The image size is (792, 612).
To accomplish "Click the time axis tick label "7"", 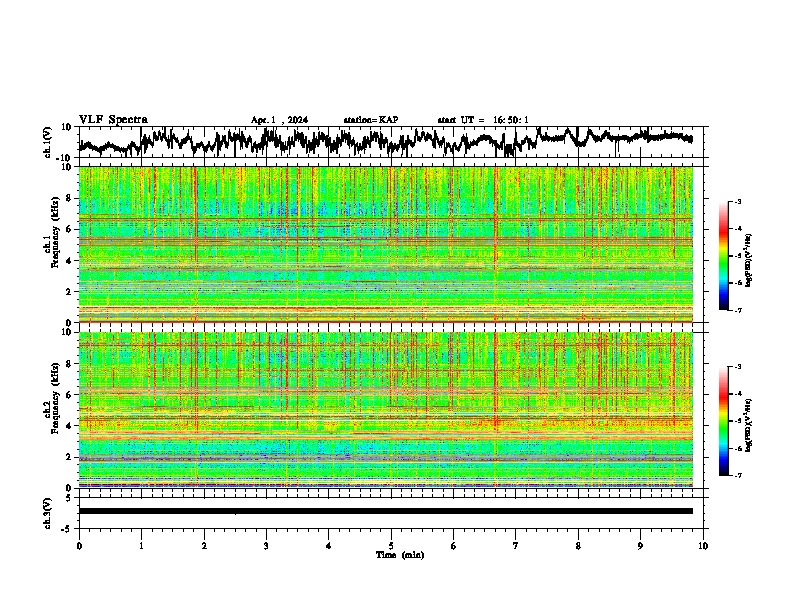I will 516,546.
